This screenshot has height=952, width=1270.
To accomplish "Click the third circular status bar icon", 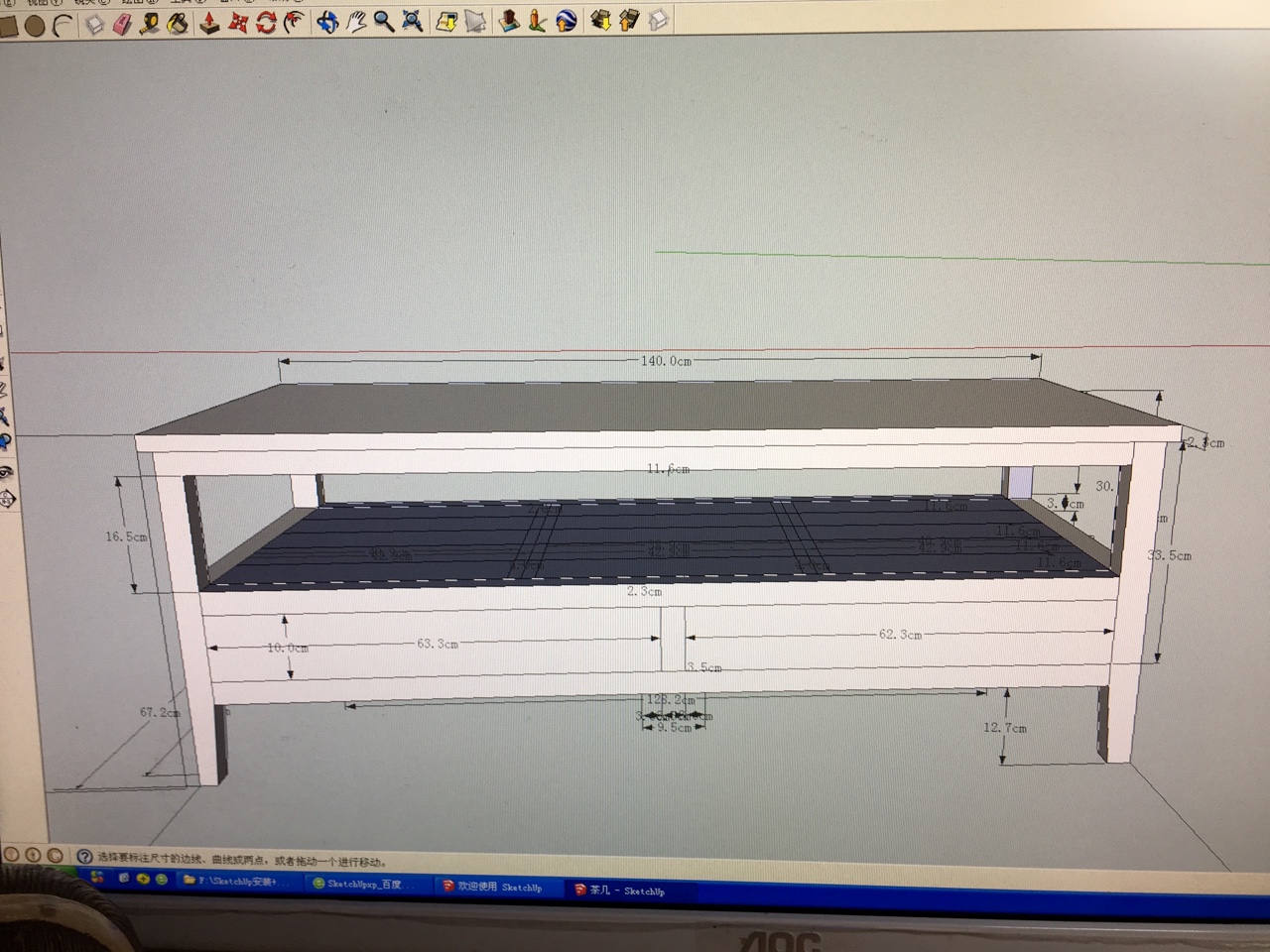I will [55, 855].
